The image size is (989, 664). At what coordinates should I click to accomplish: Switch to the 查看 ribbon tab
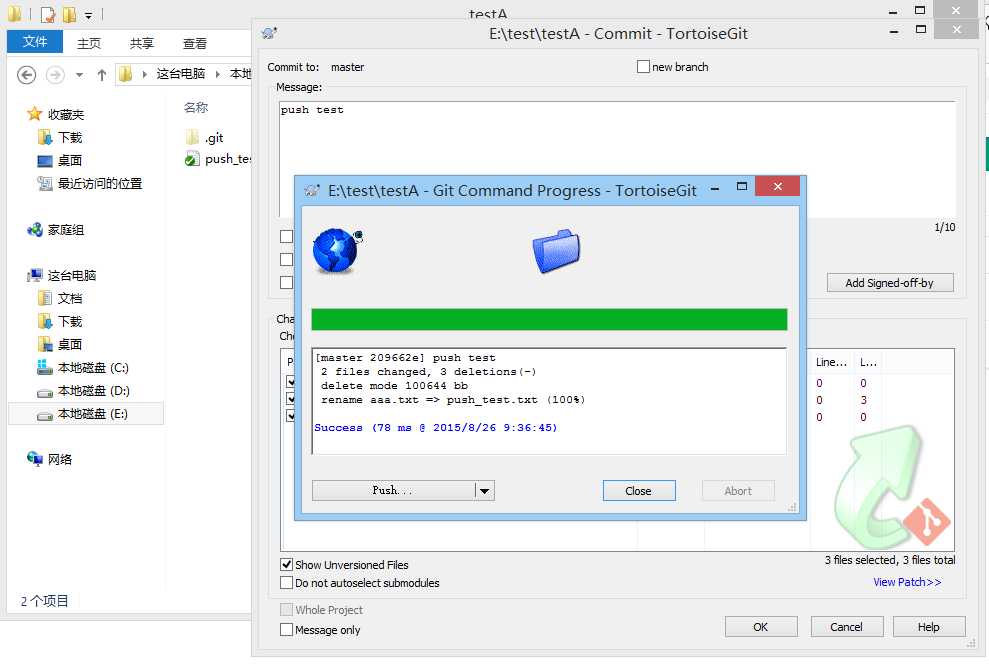pos(194,43)
